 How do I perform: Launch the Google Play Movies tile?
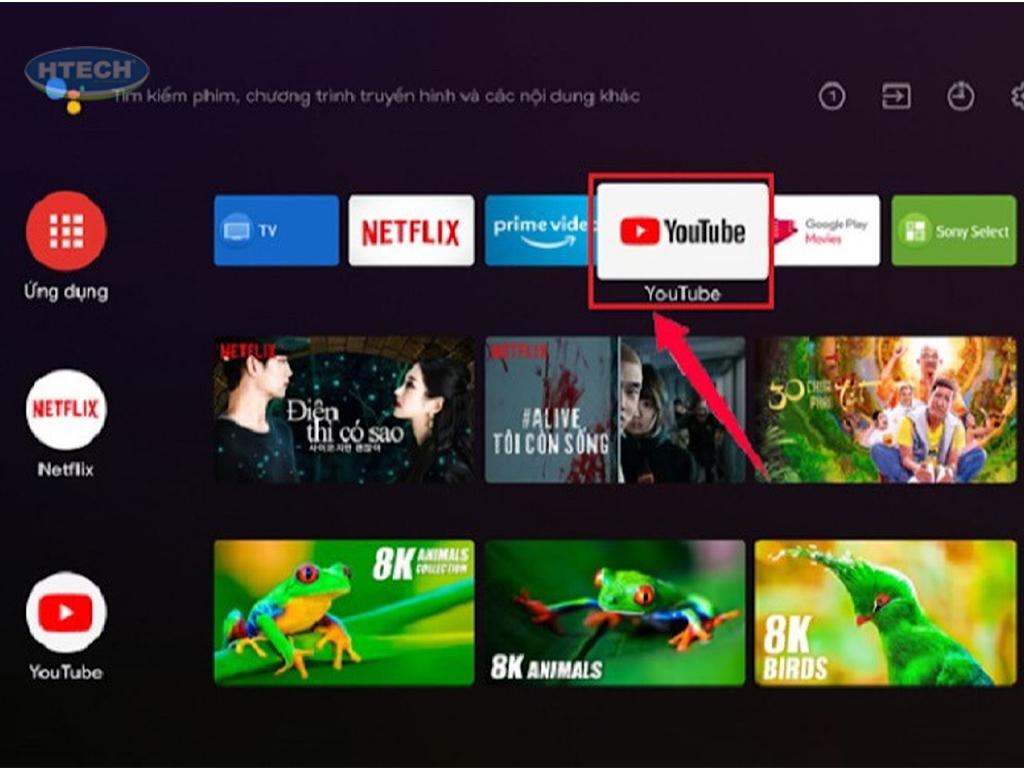coord(826,230)
